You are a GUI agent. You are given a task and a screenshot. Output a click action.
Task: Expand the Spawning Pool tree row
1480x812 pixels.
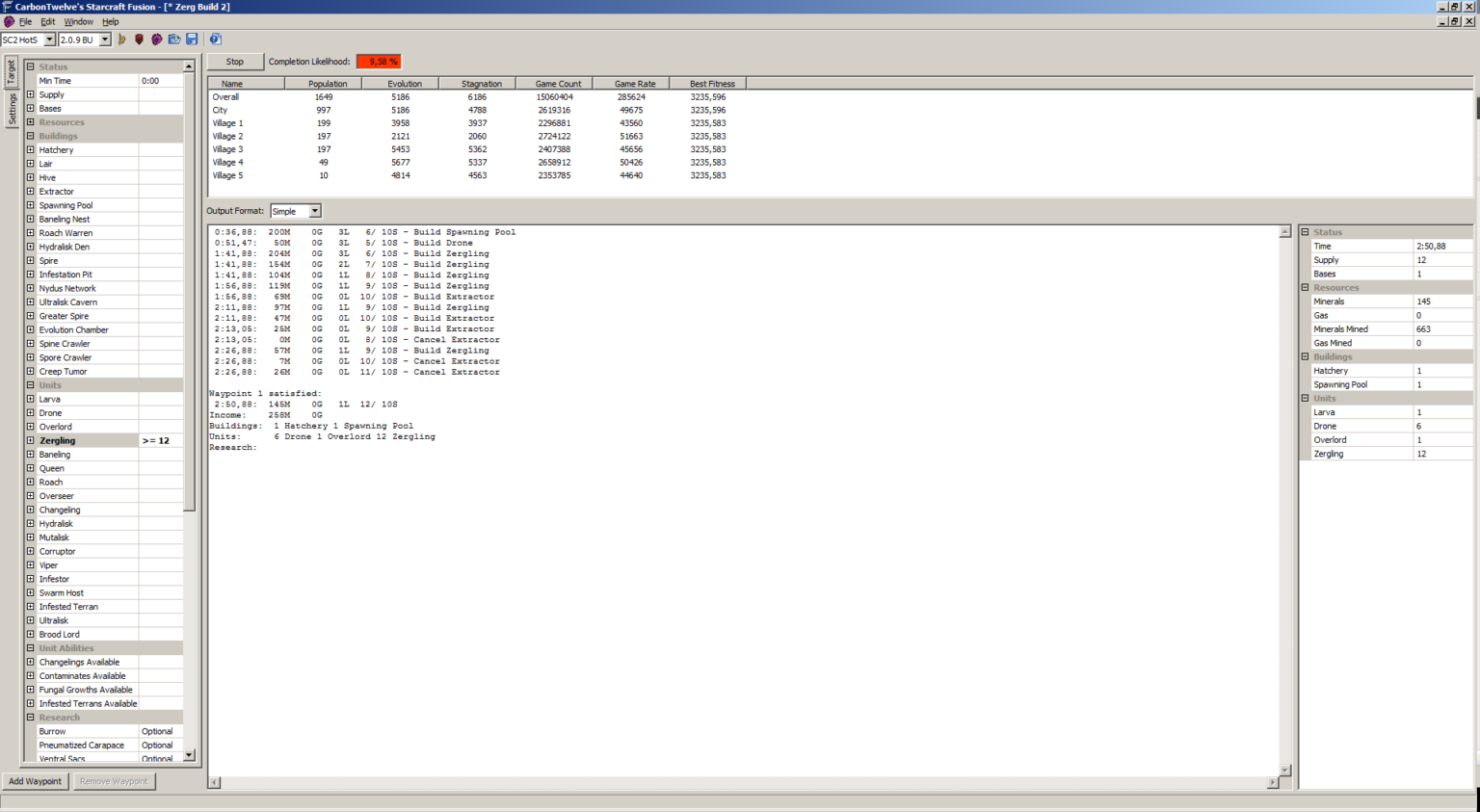[x=30, y=205]
